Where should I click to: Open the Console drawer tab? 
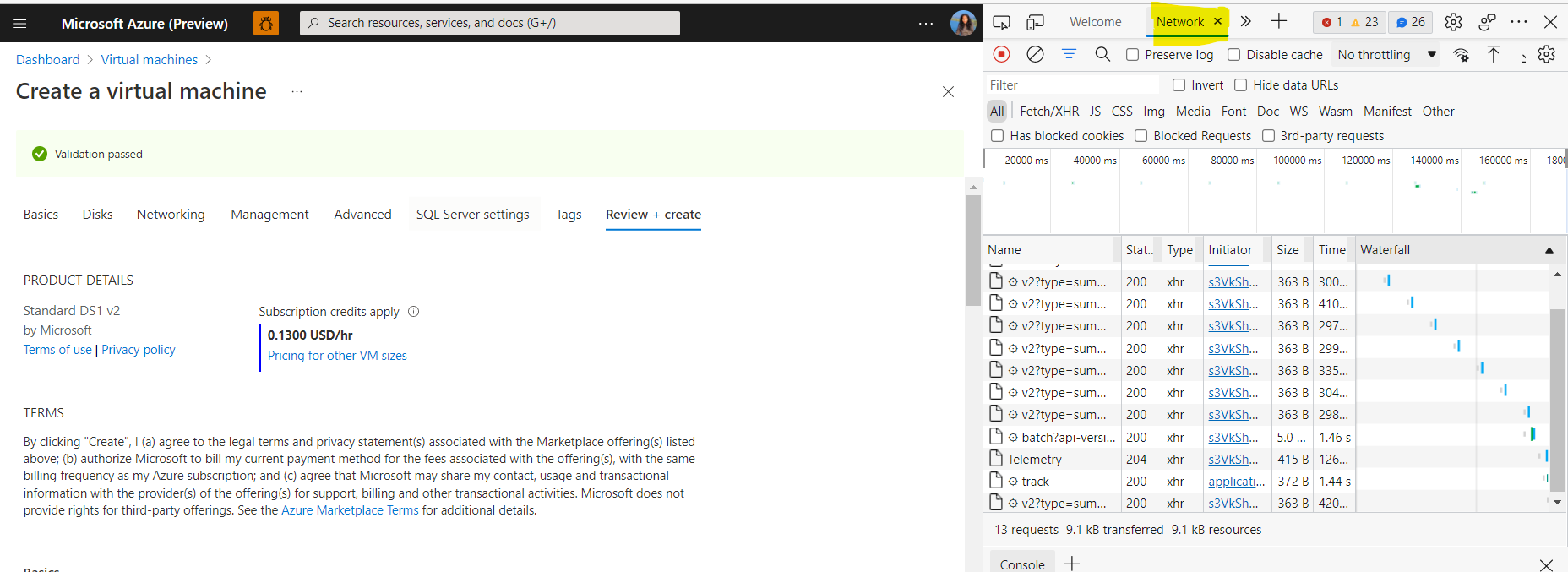coord(1022,564)
